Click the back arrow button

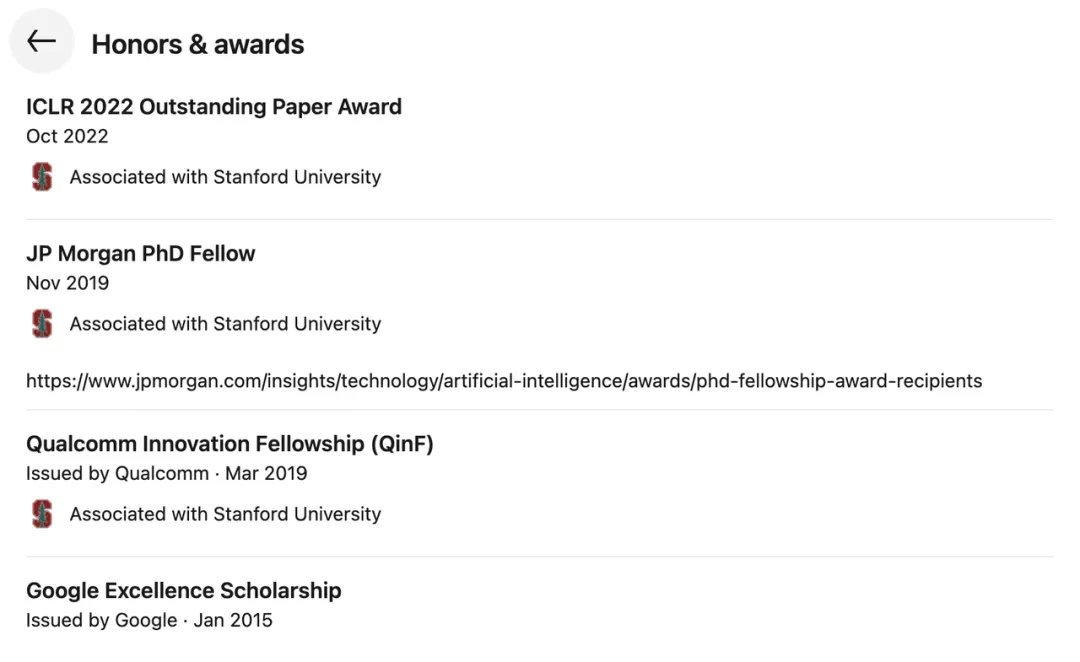point(41,41)
